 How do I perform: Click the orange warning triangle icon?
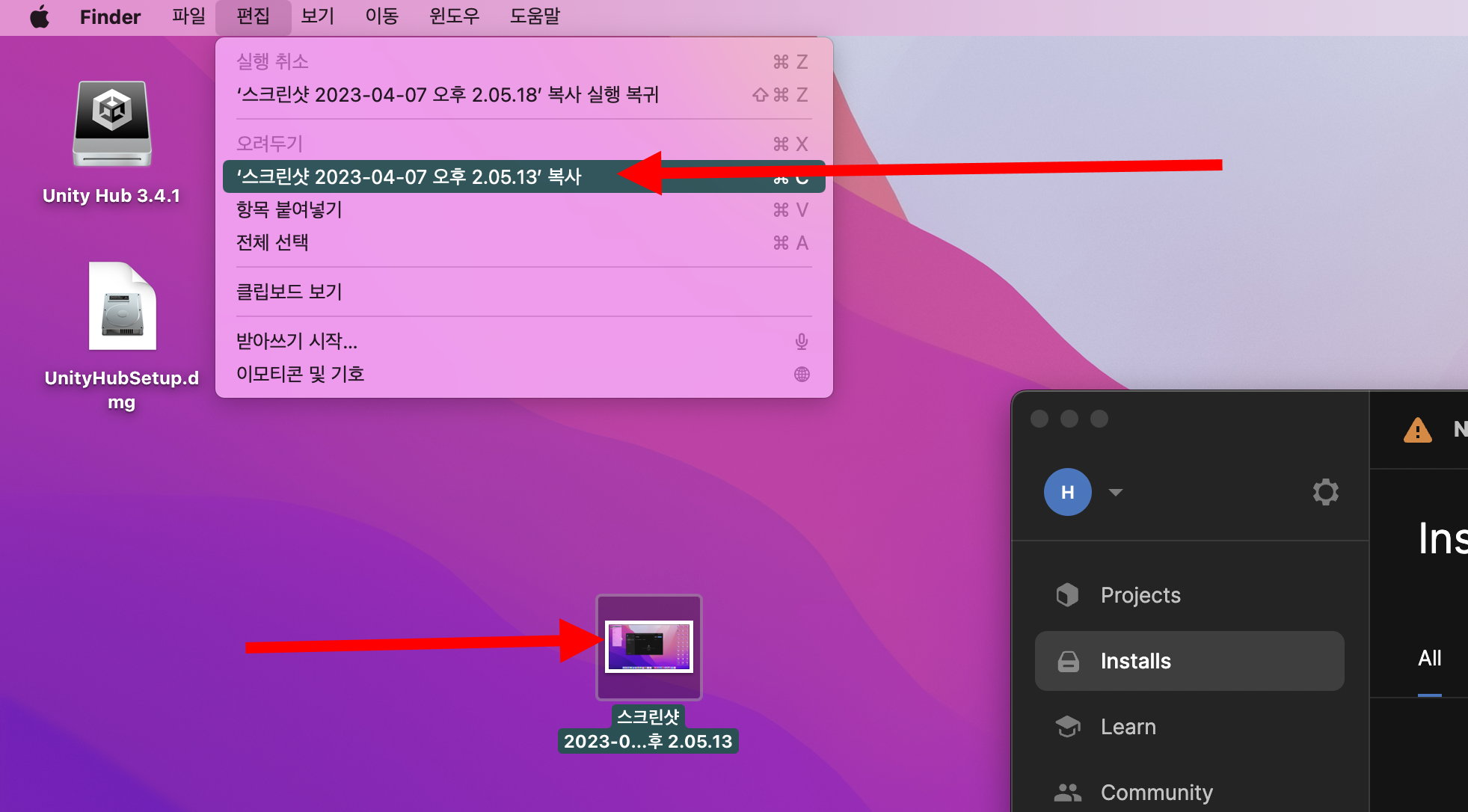point(1417,431)
